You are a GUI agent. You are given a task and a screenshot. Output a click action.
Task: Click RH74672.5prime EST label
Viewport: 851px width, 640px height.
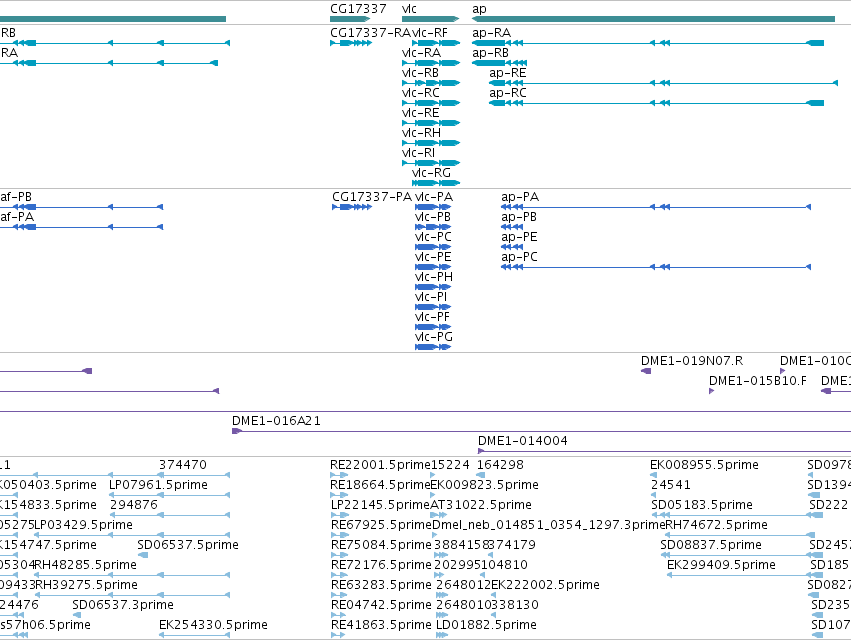click(x=716, y=525)
